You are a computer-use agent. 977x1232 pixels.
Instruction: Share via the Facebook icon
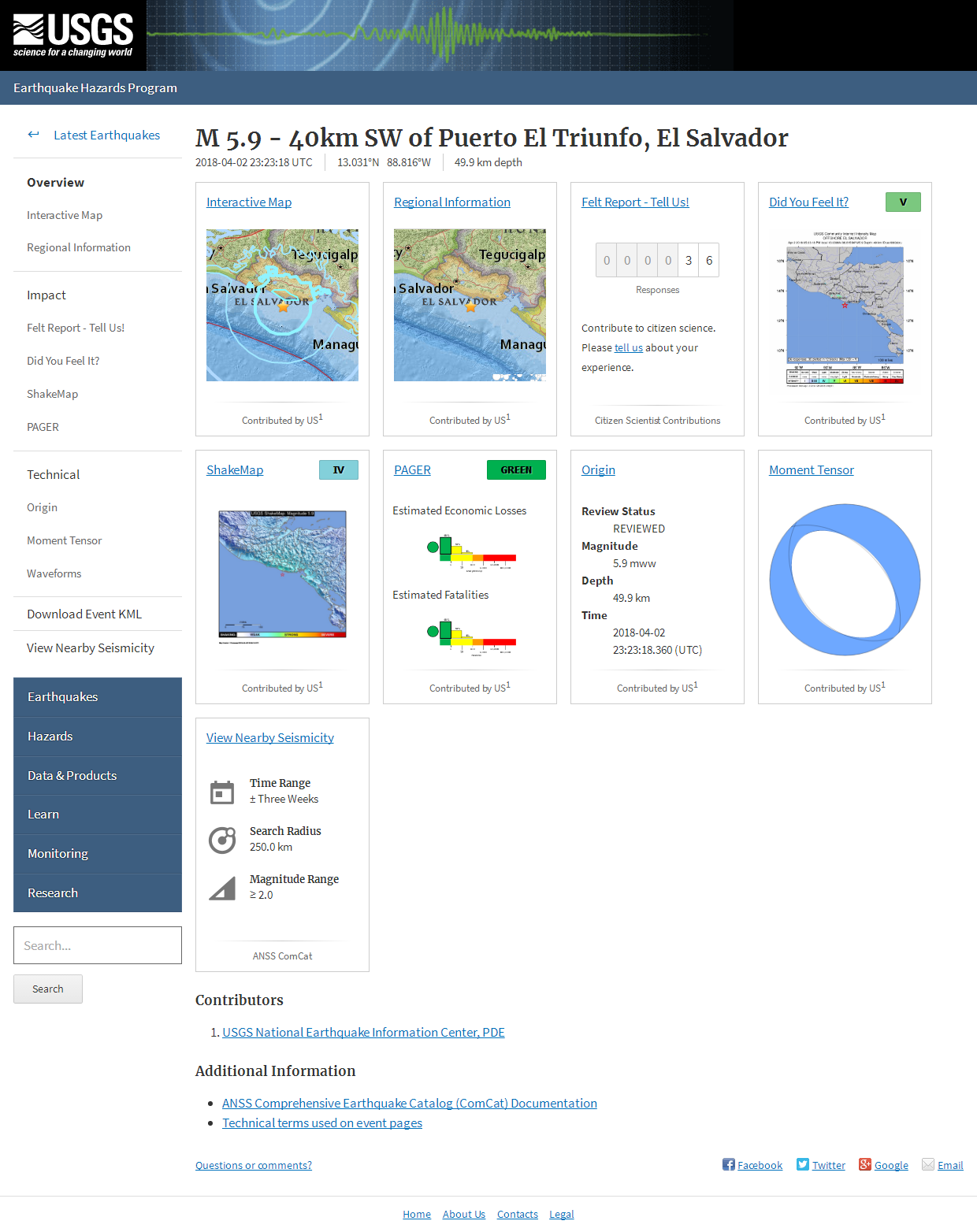[729, 1164]
